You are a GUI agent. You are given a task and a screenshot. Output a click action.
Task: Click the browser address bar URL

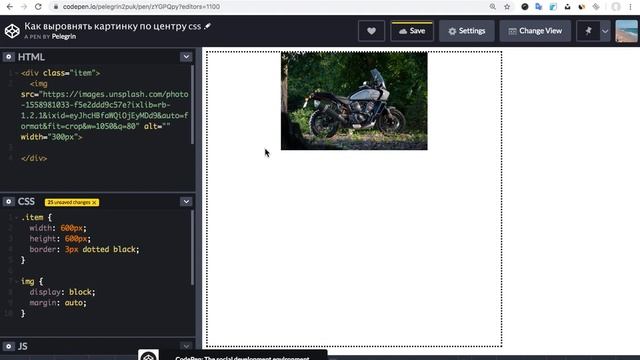tap(141, 7)
